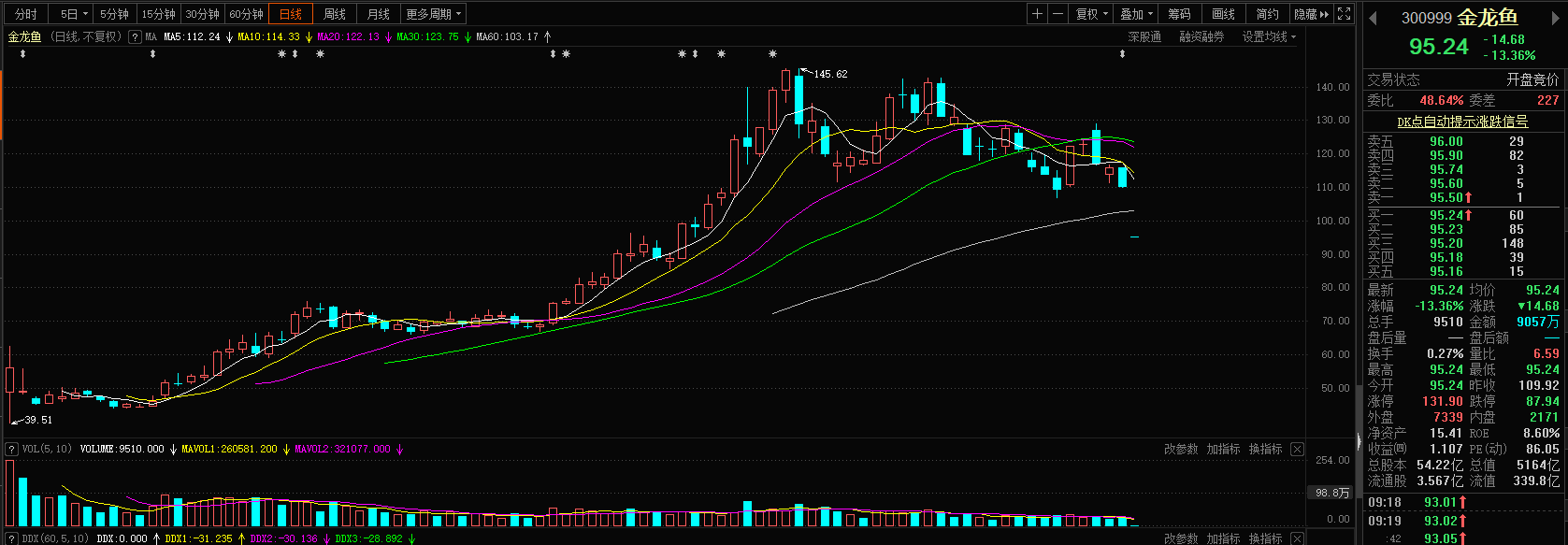Viewport: 1568px width, 545px height.
Task: Toggle 筹码 chip distribution view
Action: point(1179,14)
